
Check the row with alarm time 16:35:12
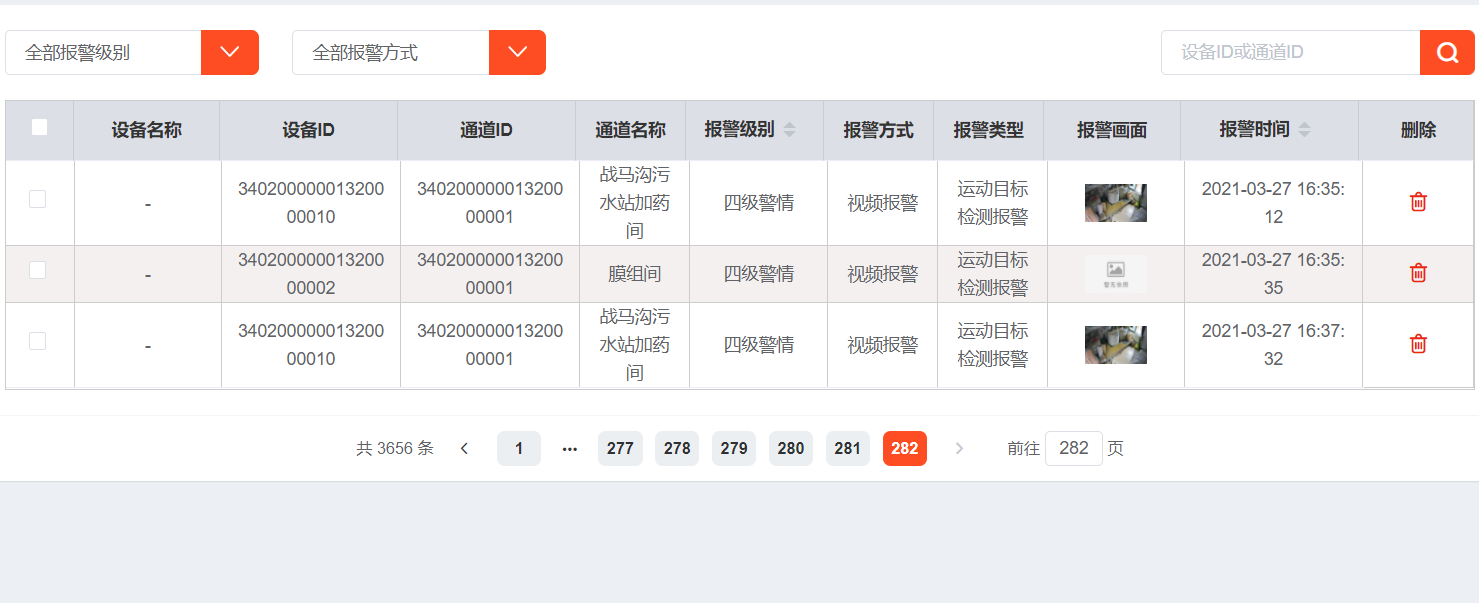(x=38, y=199)
